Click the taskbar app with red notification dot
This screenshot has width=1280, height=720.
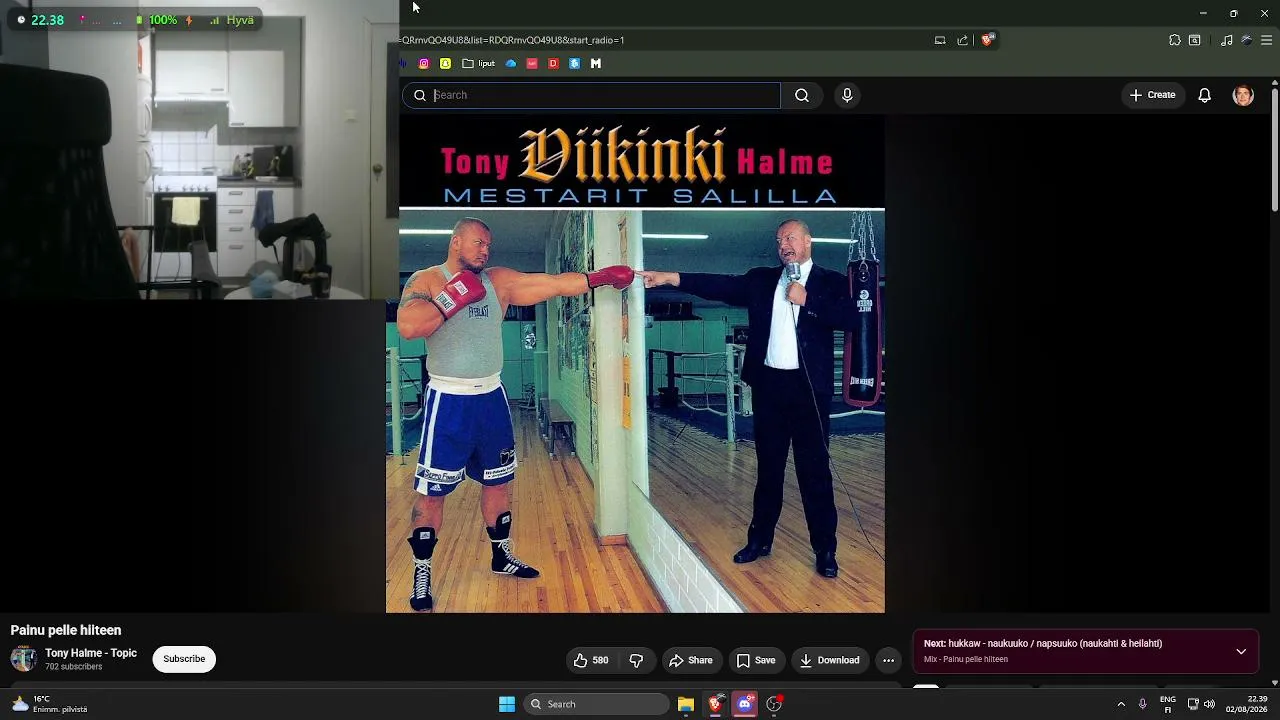(774, 704)
